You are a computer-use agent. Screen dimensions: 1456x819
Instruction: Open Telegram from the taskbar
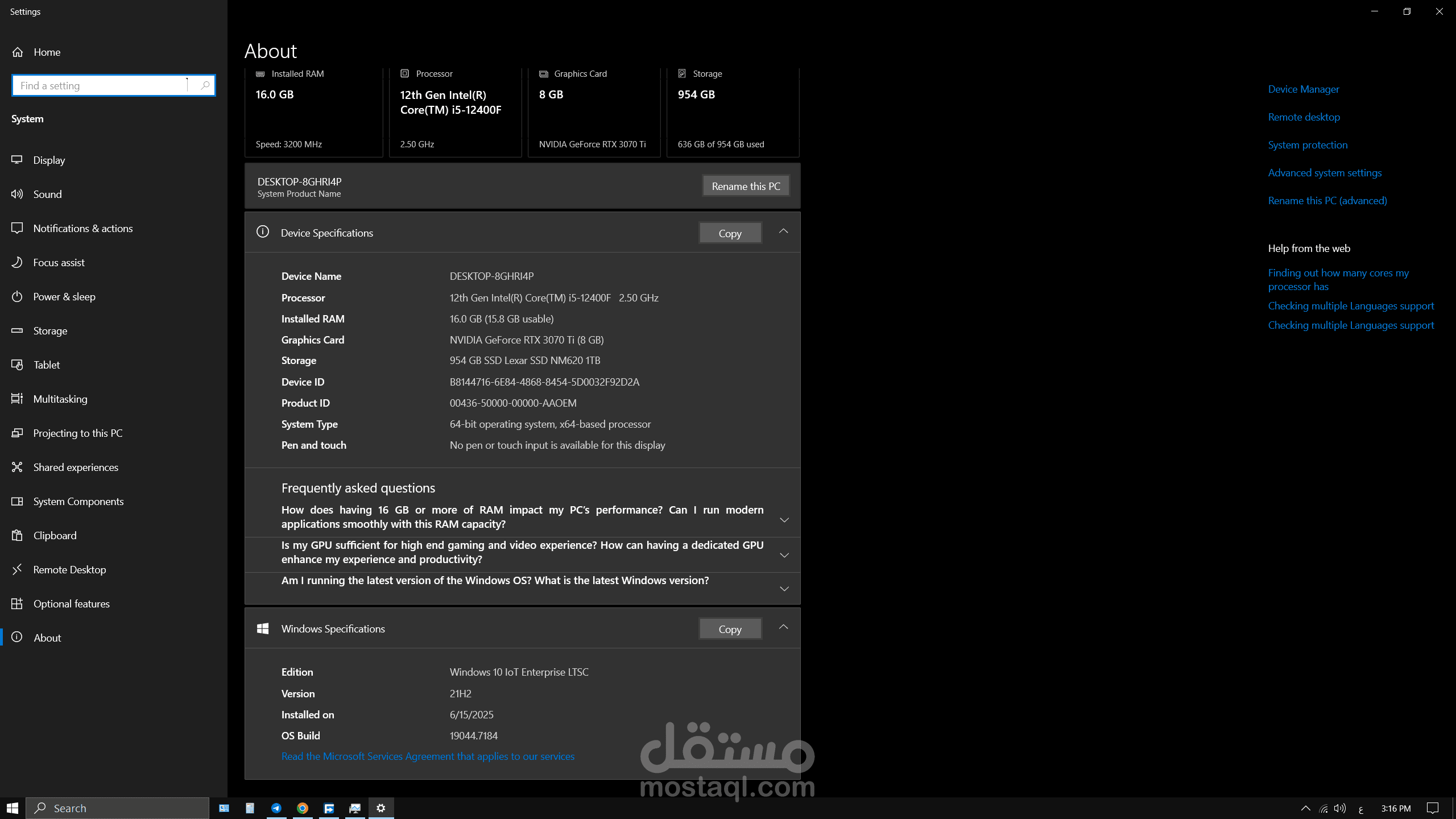[x=276, y=808]
